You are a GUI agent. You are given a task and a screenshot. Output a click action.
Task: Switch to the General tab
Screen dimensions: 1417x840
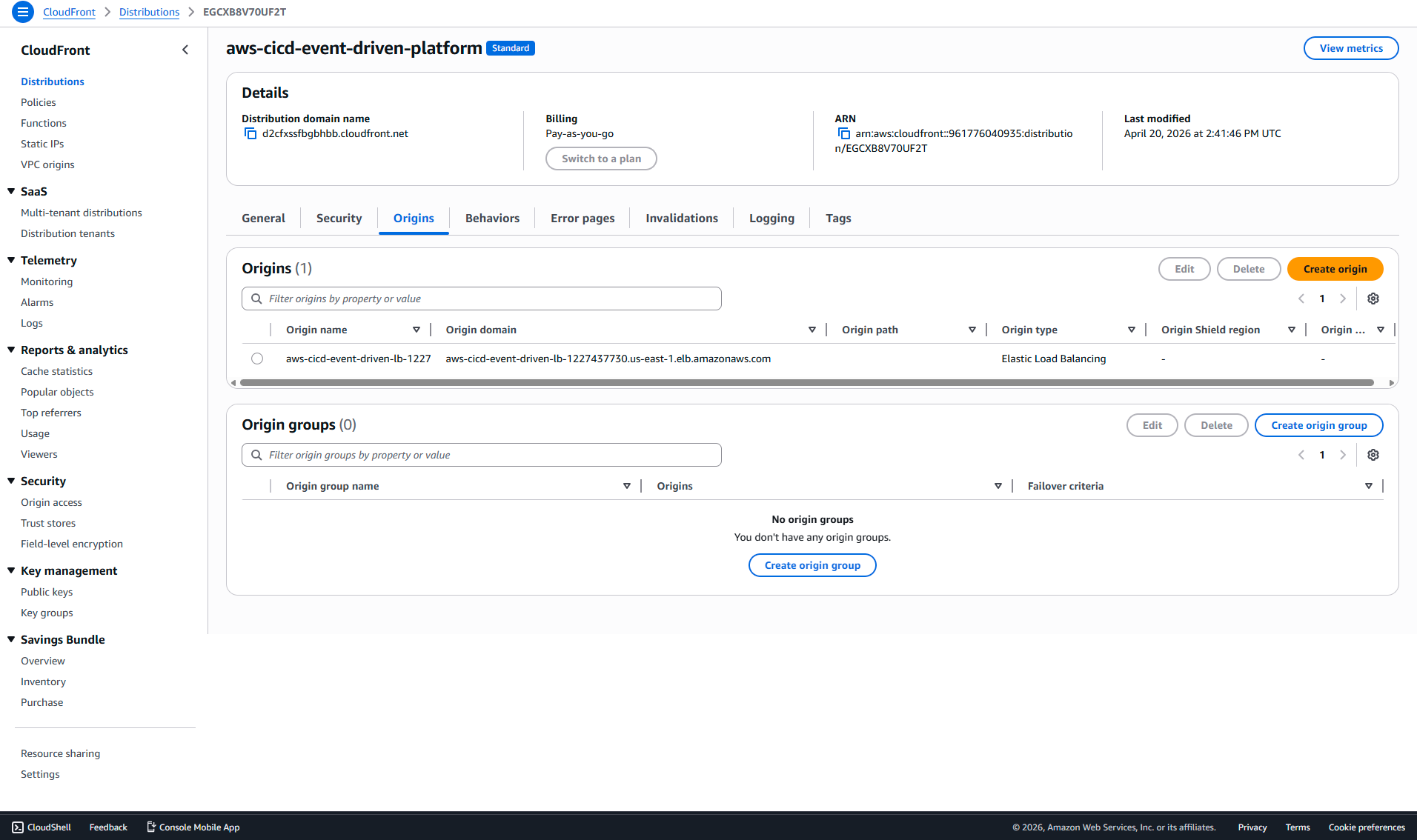[x=263, y=218]
